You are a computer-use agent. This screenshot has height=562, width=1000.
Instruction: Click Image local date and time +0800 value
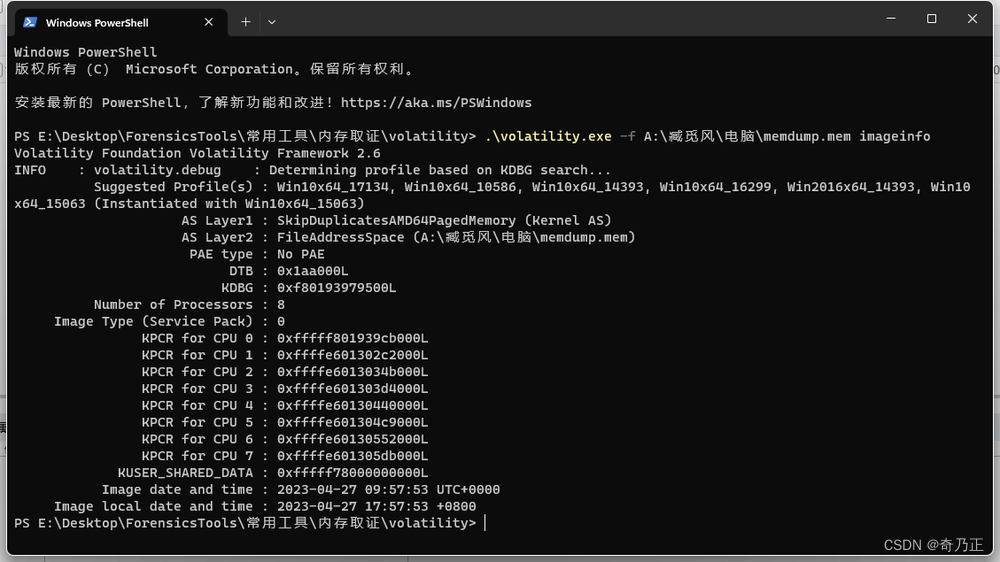[376, 507]
